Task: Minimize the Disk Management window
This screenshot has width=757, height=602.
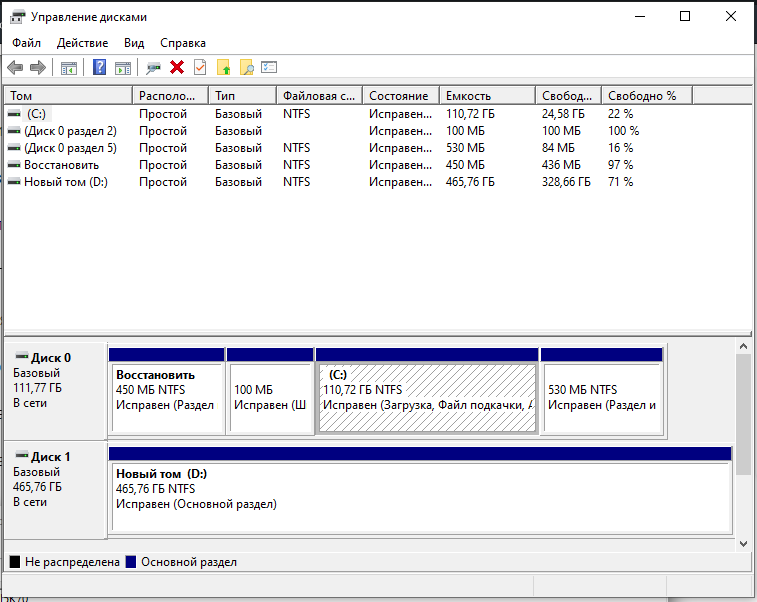Action: (640, 16)
